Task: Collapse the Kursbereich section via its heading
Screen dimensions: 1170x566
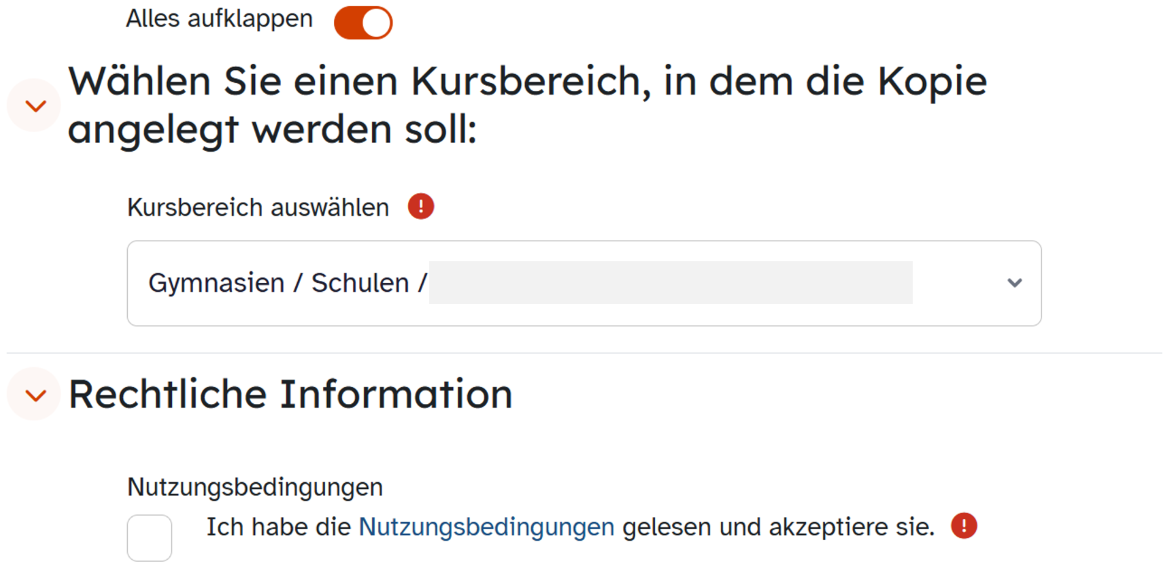Action: pyautogui.click(x=527, y=82)
